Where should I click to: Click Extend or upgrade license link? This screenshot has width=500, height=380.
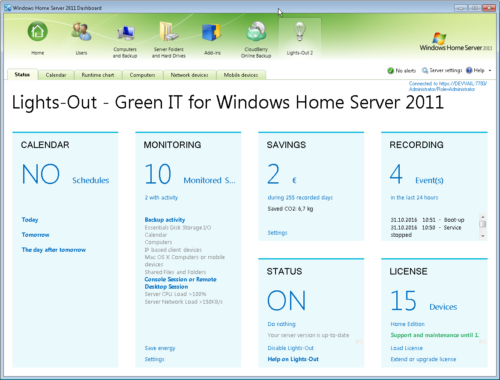pos(423,359)
